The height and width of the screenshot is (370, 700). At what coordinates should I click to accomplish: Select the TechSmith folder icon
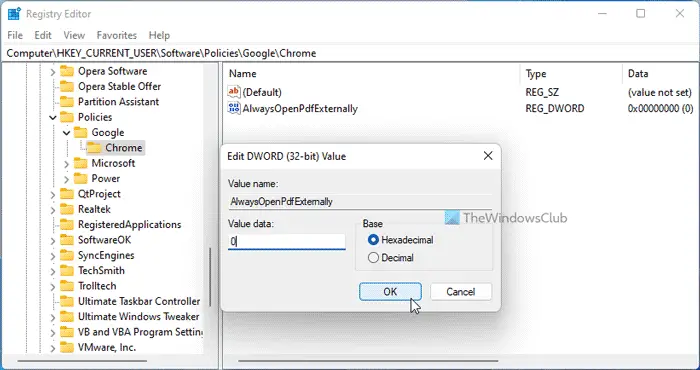67,270
